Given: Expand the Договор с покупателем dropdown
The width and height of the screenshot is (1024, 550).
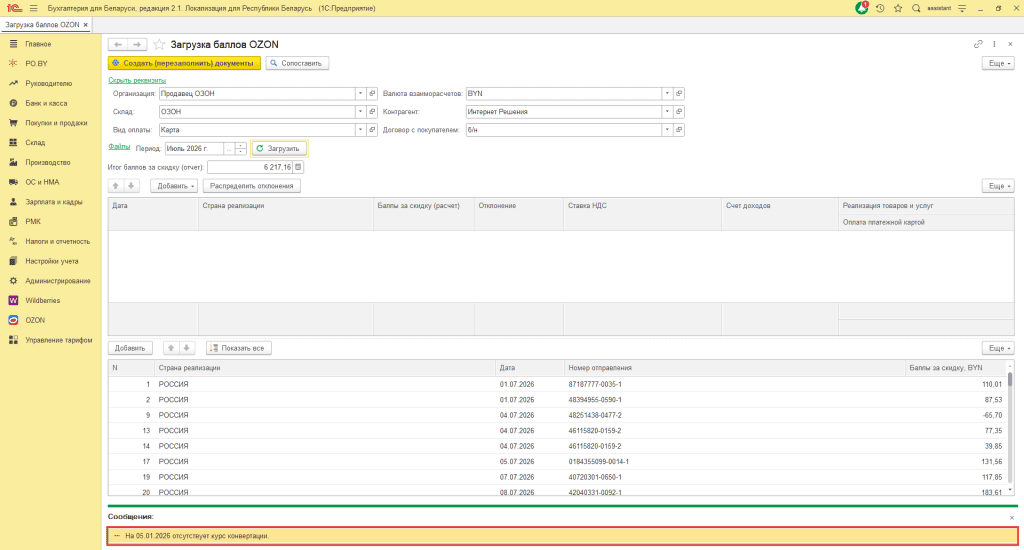Looking at the screenshot, I should [667, 130].
